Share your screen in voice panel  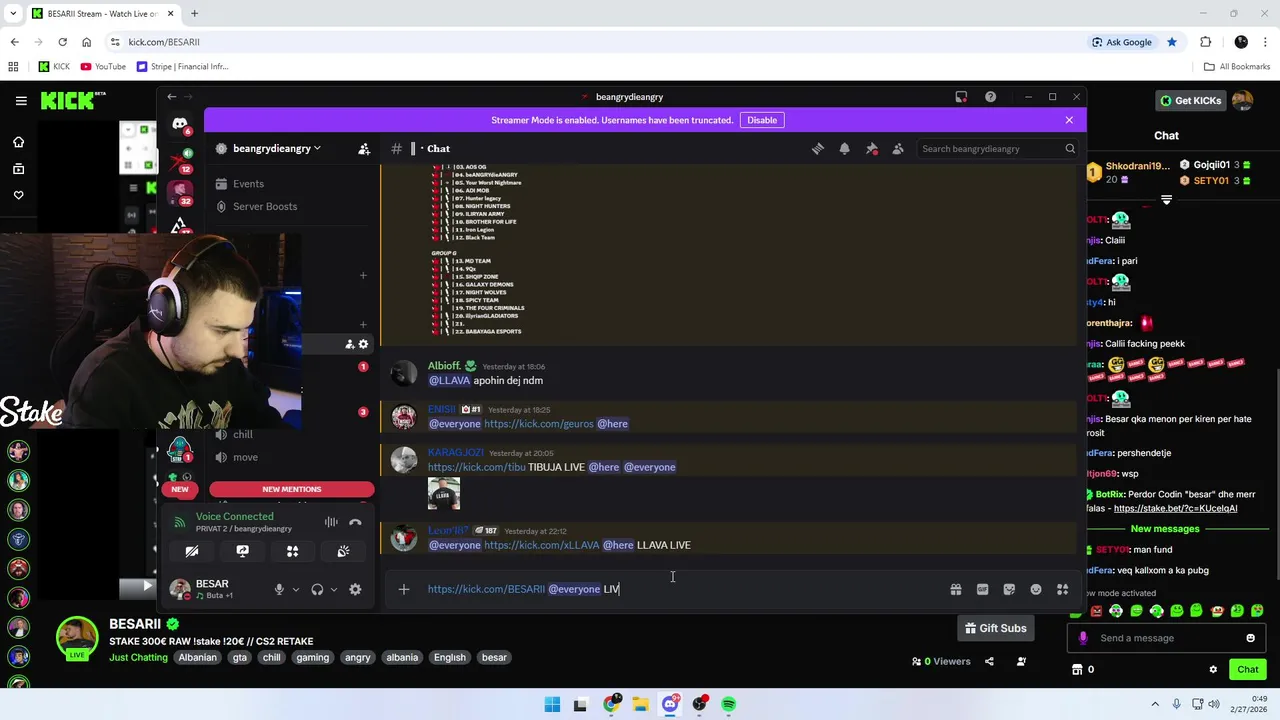point(242,551)
